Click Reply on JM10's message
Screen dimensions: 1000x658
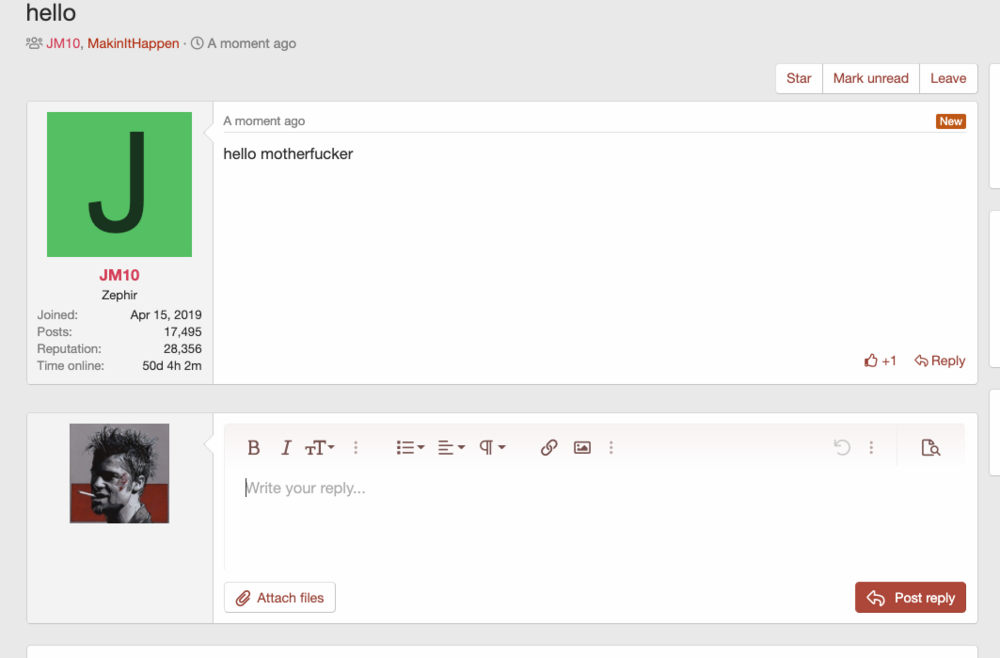(x=940, y=361)
